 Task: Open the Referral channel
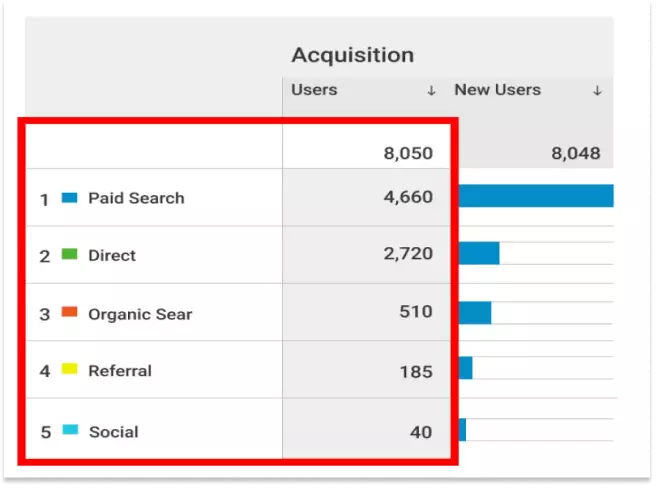pyautogui.click(x=120, y=370)
